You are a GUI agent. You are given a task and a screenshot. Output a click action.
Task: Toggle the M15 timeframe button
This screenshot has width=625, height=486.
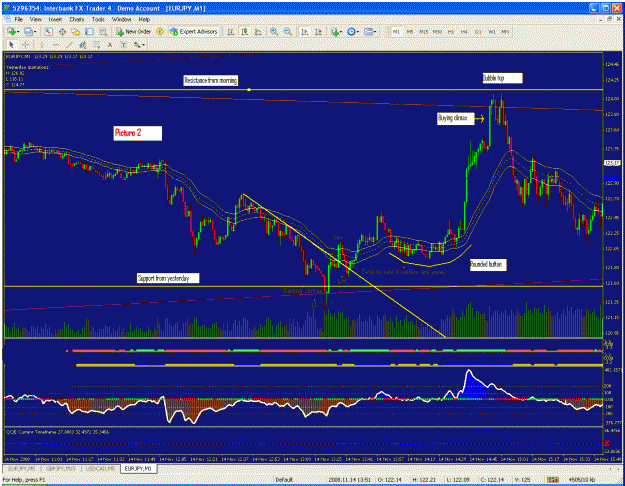423,31
